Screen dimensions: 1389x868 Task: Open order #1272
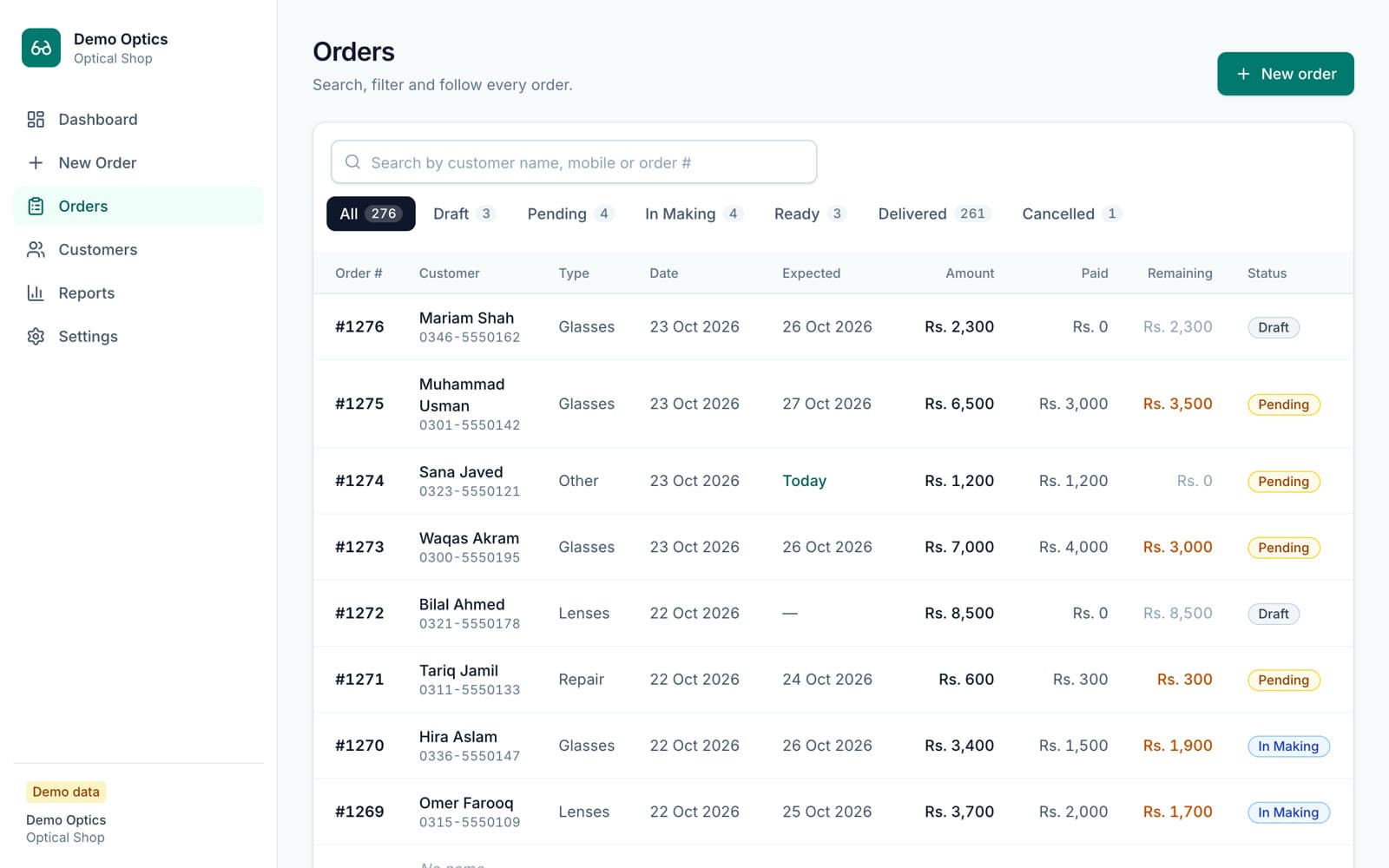pos(833,613)
